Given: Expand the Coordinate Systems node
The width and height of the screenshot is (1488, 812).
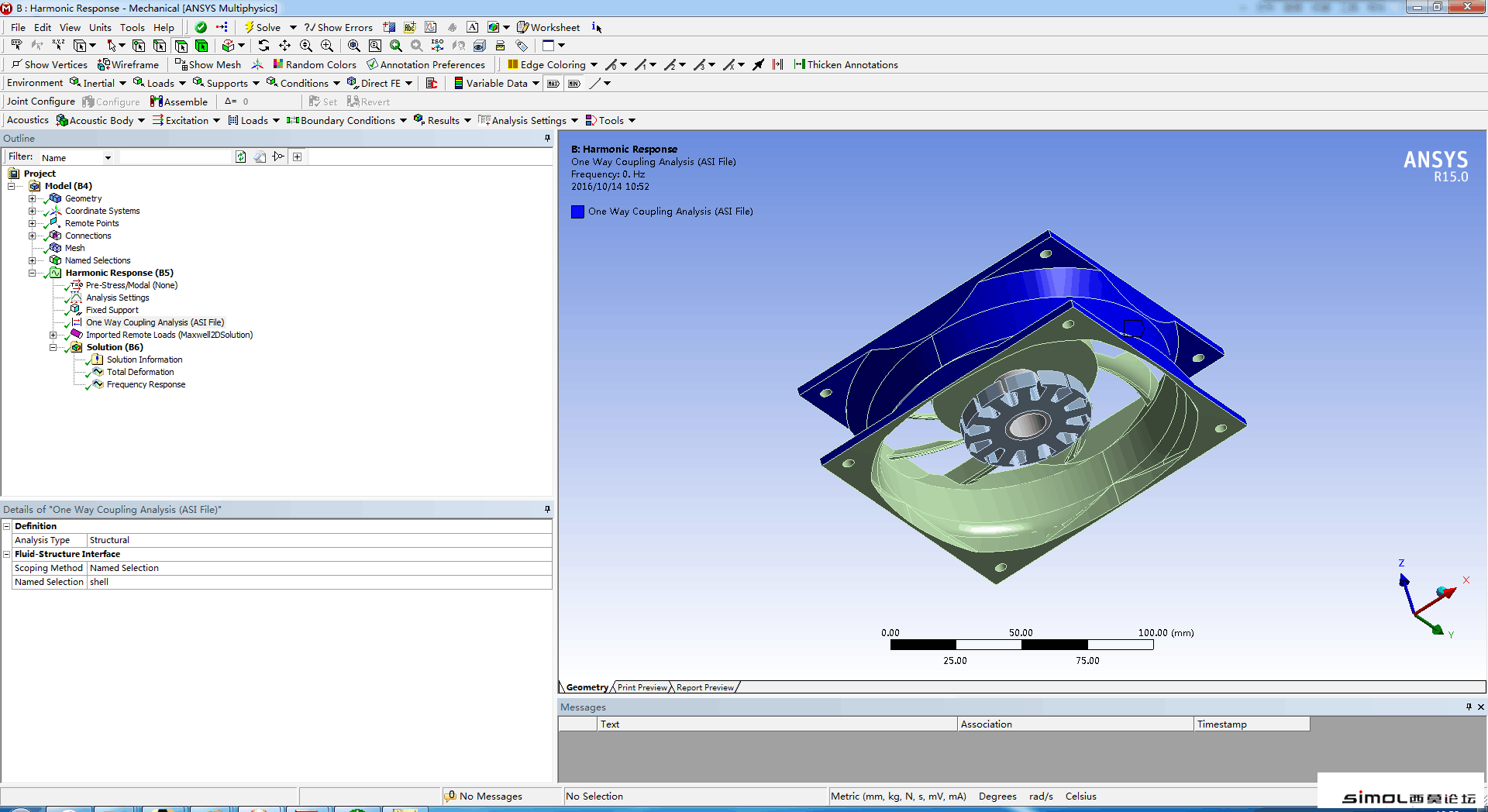Looking at the screenshot, I should 32,211.
